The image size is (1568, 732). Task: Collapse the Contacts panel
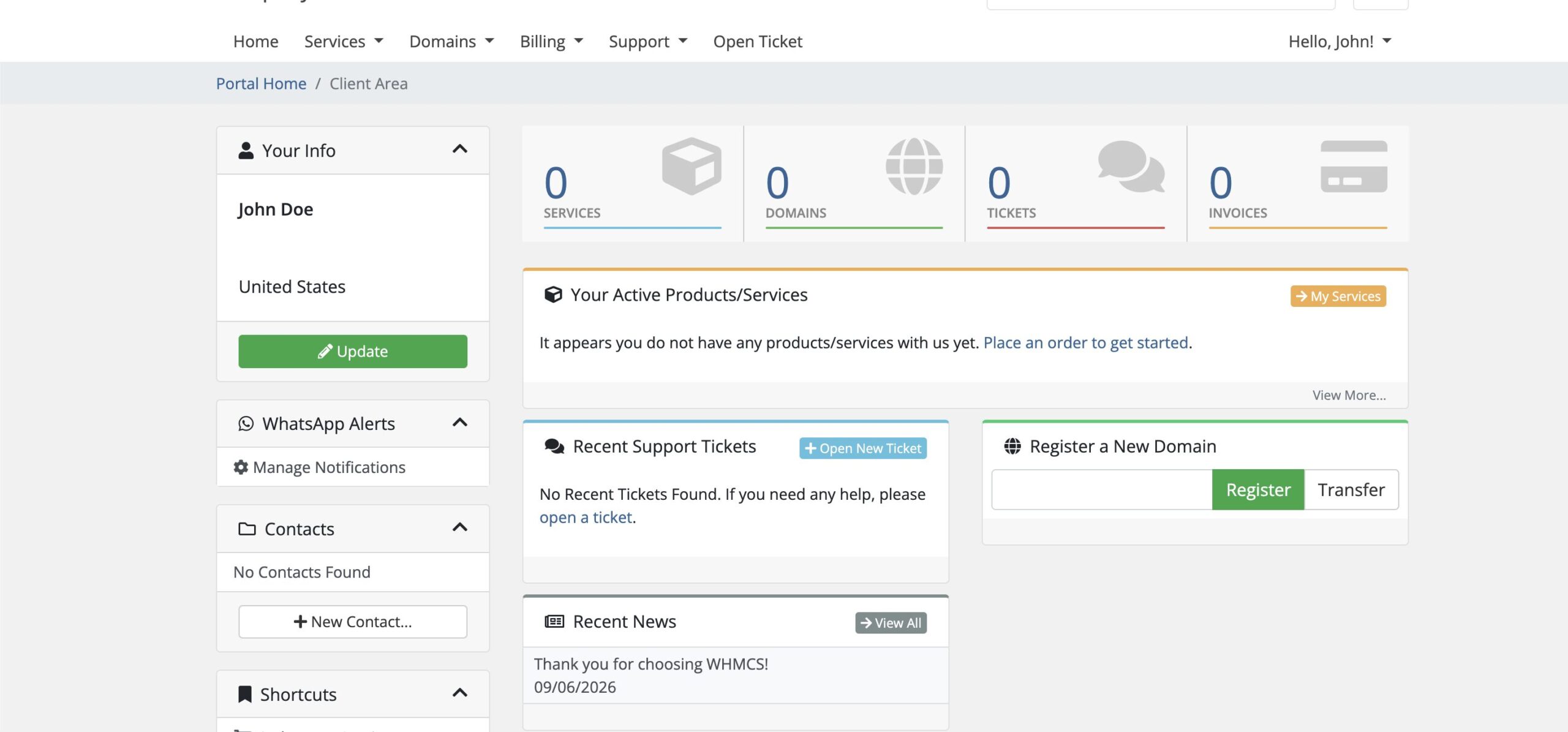(460, 527)
